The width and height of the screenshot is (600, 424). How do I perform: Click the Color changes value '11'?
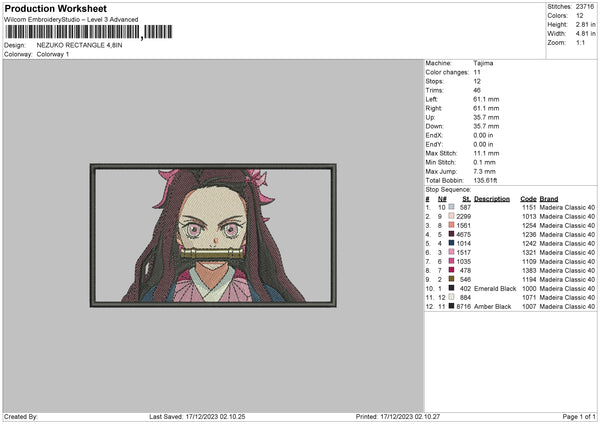(477, 72)
